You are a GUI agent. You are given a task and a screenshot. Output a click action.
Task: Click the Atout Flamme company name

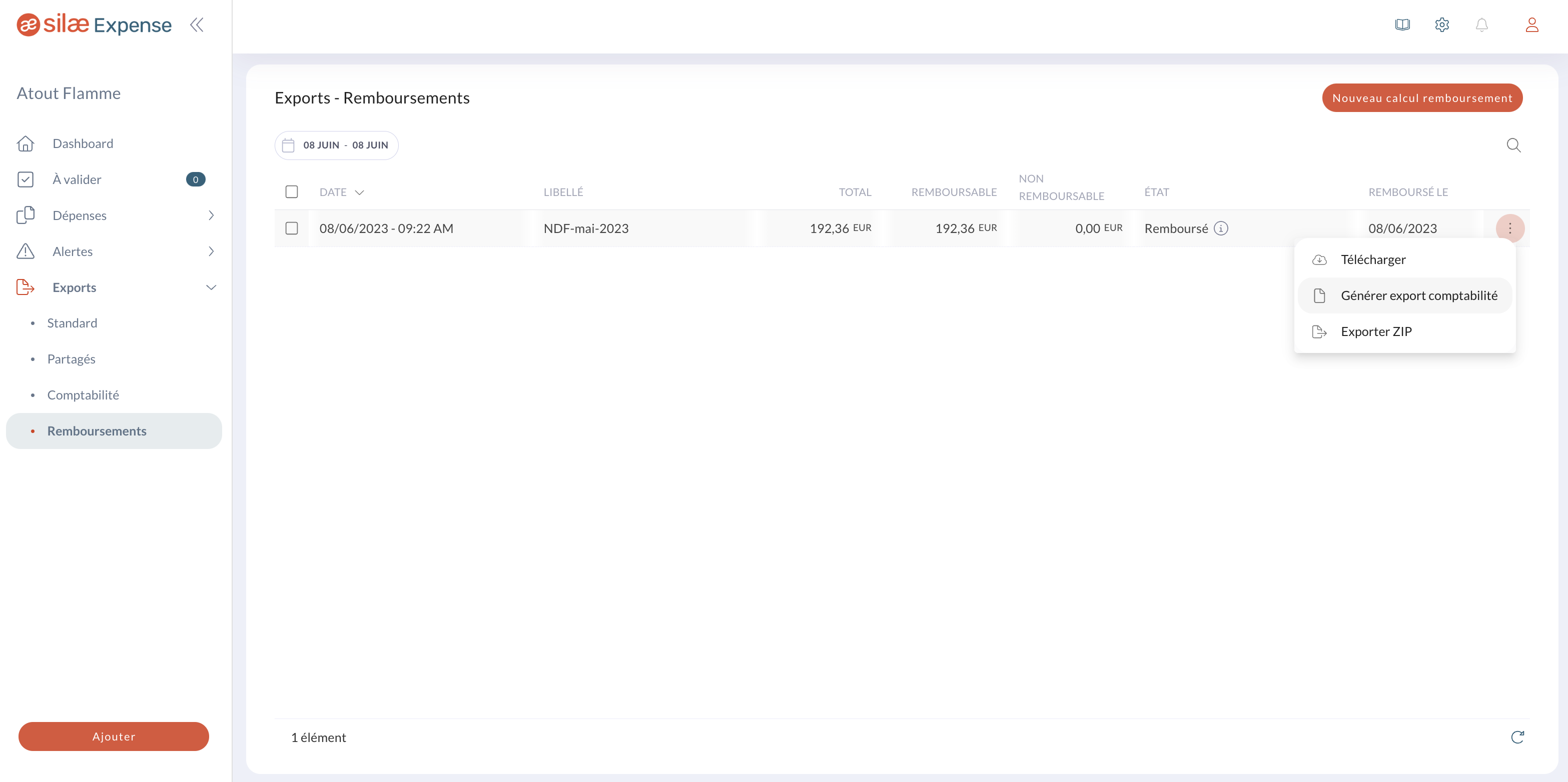(x=69, y=93)
